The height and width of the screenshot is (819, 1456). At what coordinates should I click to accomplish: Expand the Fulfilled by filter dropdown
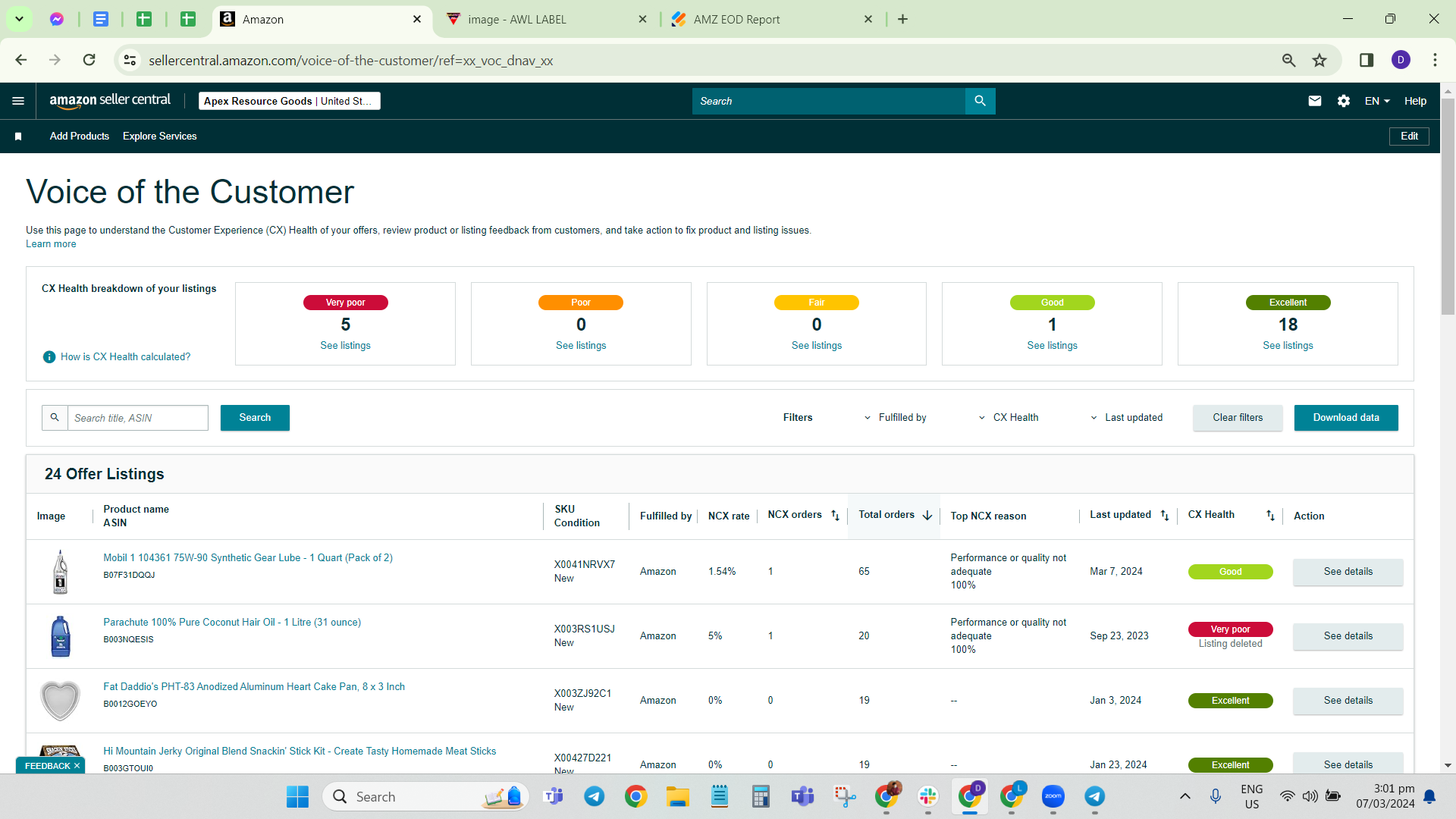[896, 418]
